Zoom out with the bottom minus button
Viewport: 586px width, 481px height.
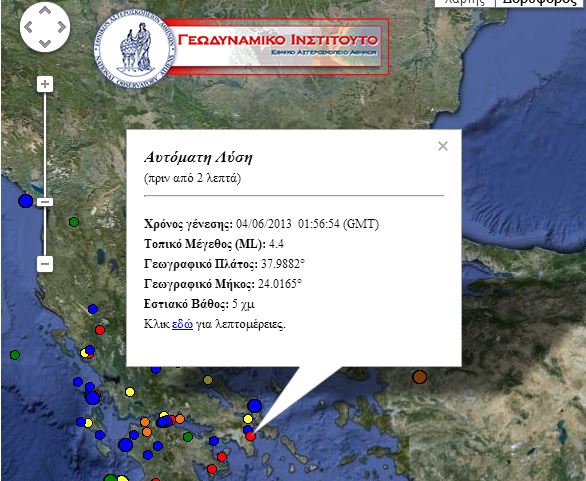[45, 264]
